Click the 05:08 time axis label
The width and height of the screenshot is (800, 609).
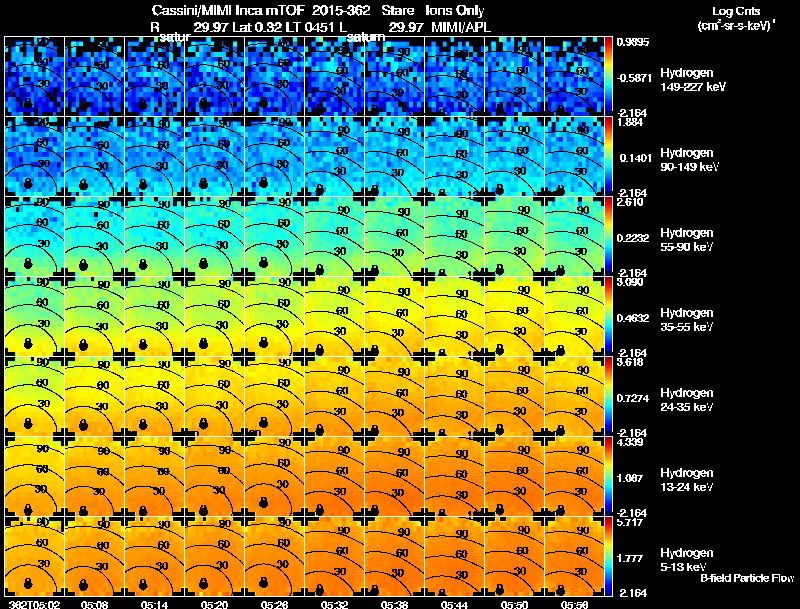coord(94,604)
